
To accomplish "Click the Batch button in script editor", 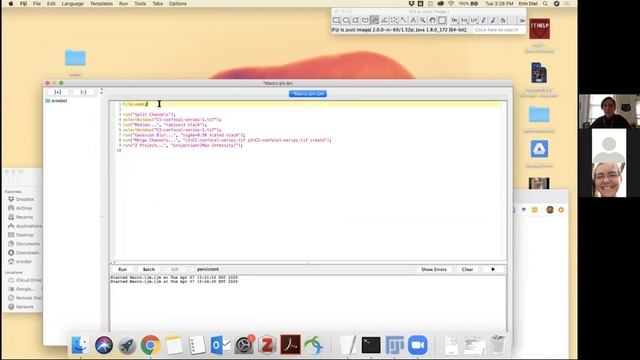I will pos(149,269).
